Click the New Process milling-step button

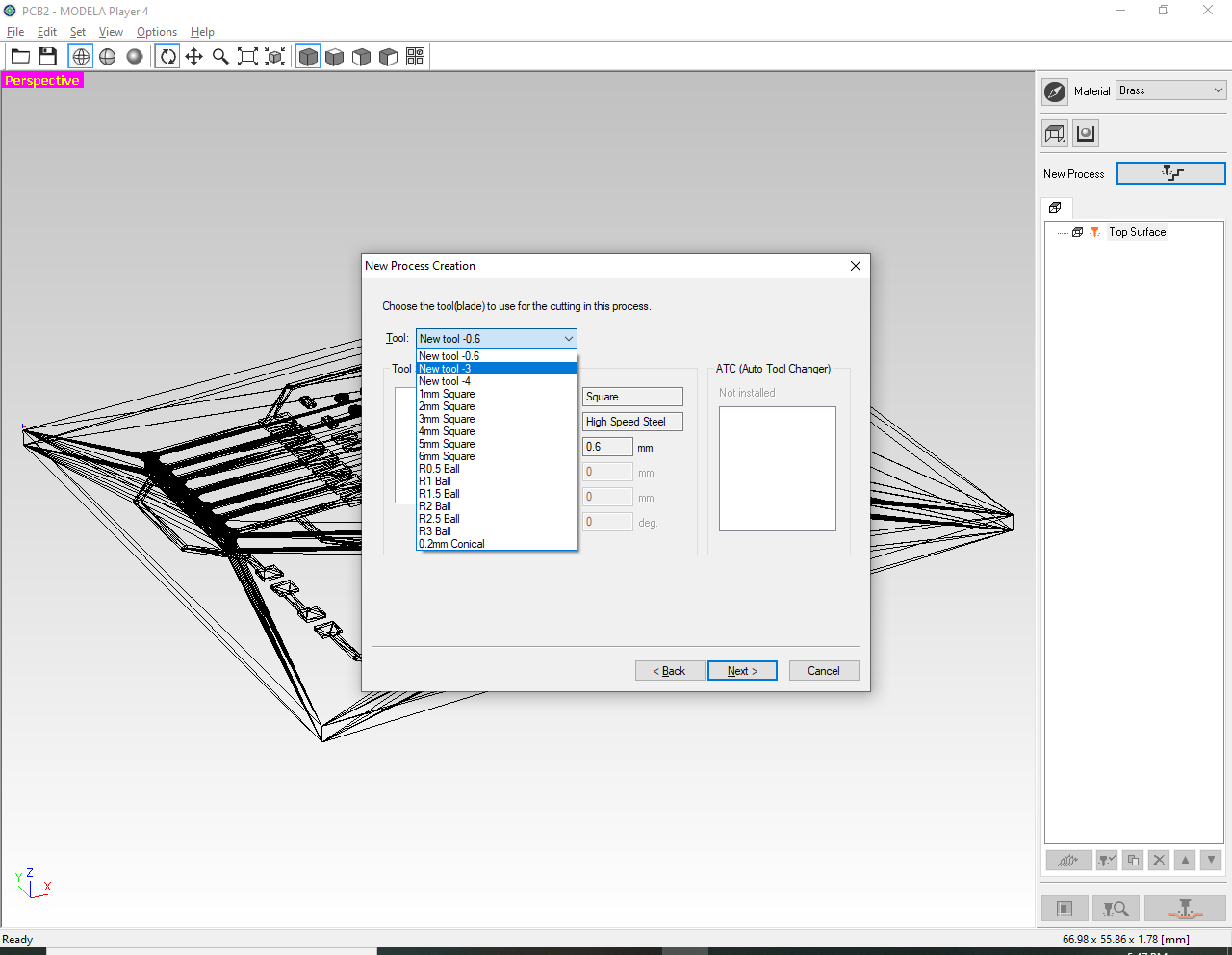(1170, 173)
